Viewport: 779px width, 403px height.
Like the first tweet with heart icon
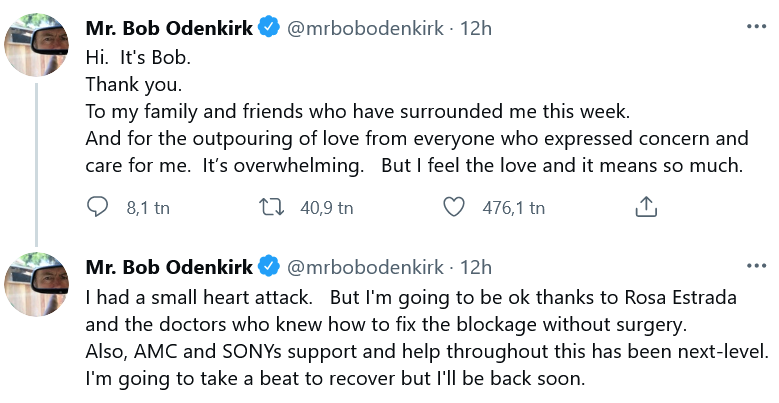pos(454,207)
